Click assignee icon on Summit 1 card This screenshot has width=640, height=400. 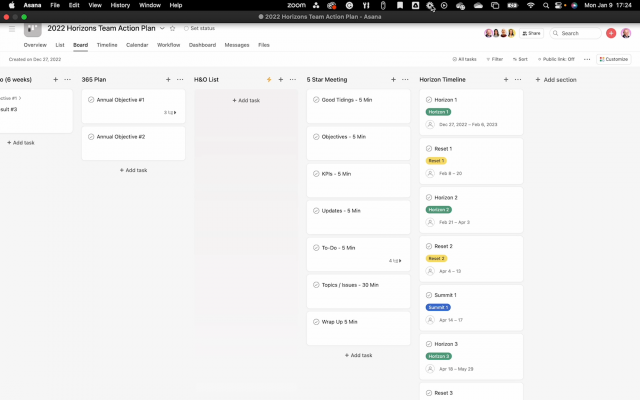pyautogui.click(x=430, y=320)
